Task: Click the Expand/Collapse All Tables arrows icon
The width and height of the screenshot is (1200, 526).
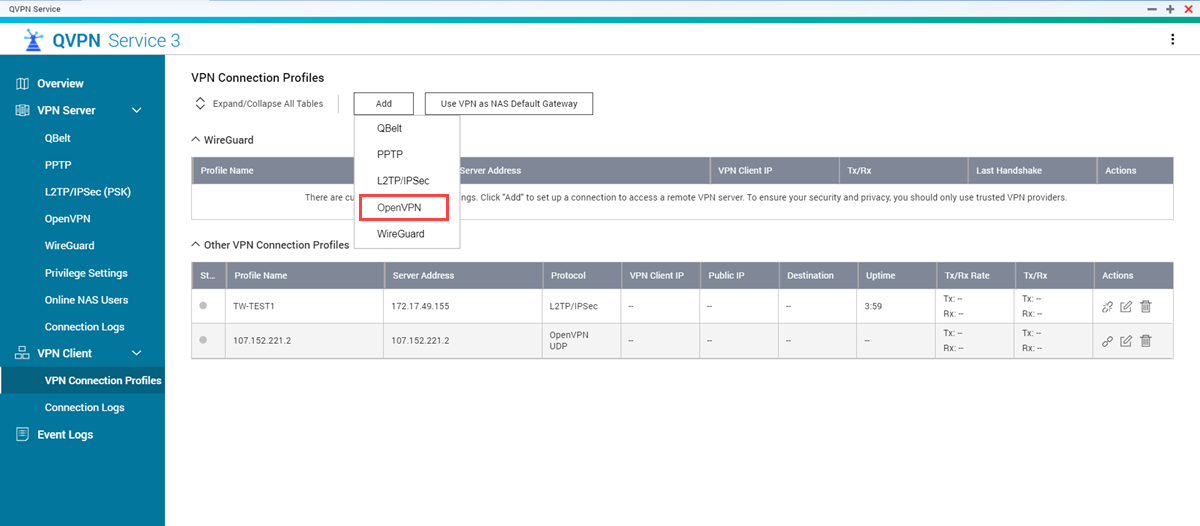Action: 200,103
